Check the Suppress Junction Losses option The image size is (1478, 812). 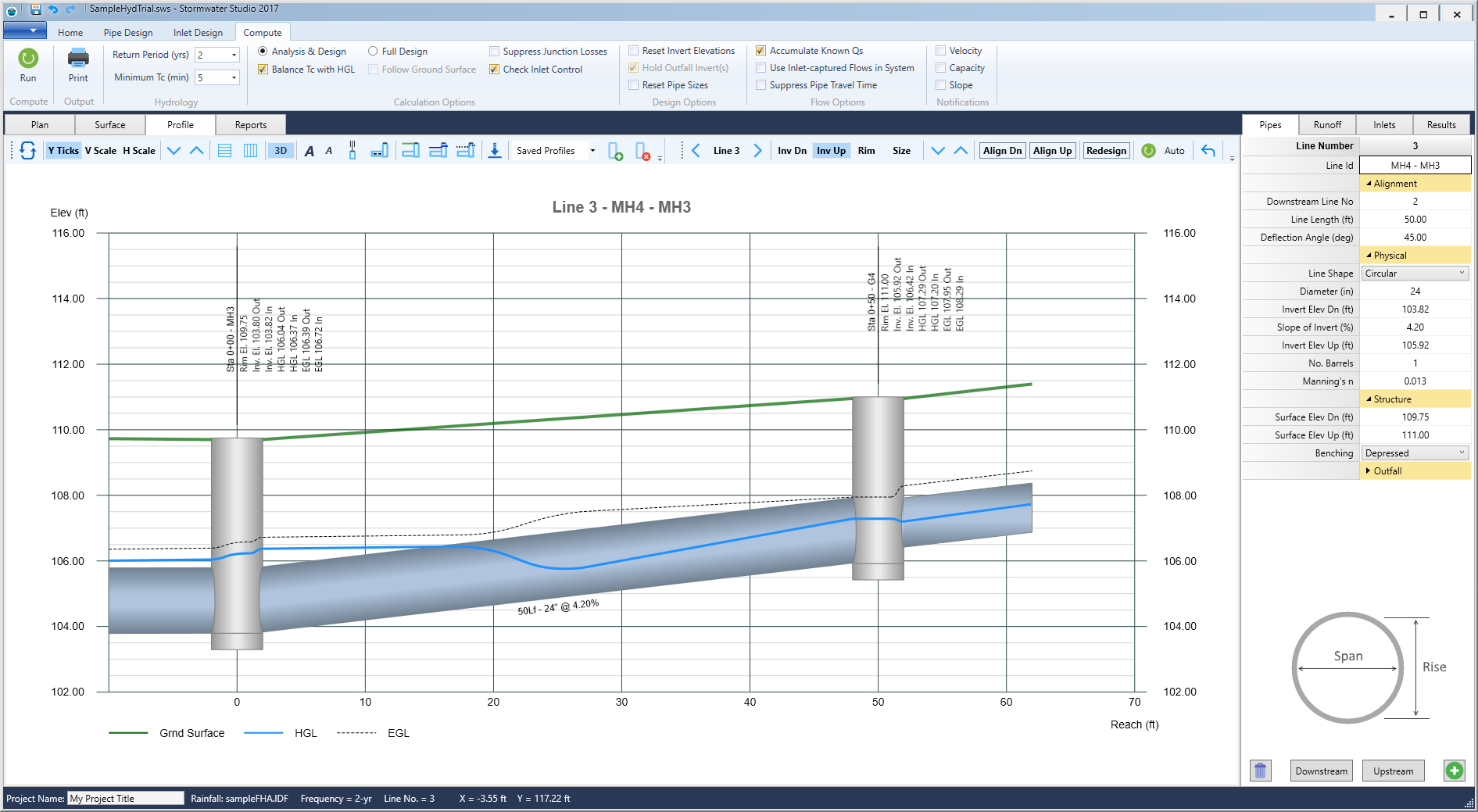pos(494,50)
